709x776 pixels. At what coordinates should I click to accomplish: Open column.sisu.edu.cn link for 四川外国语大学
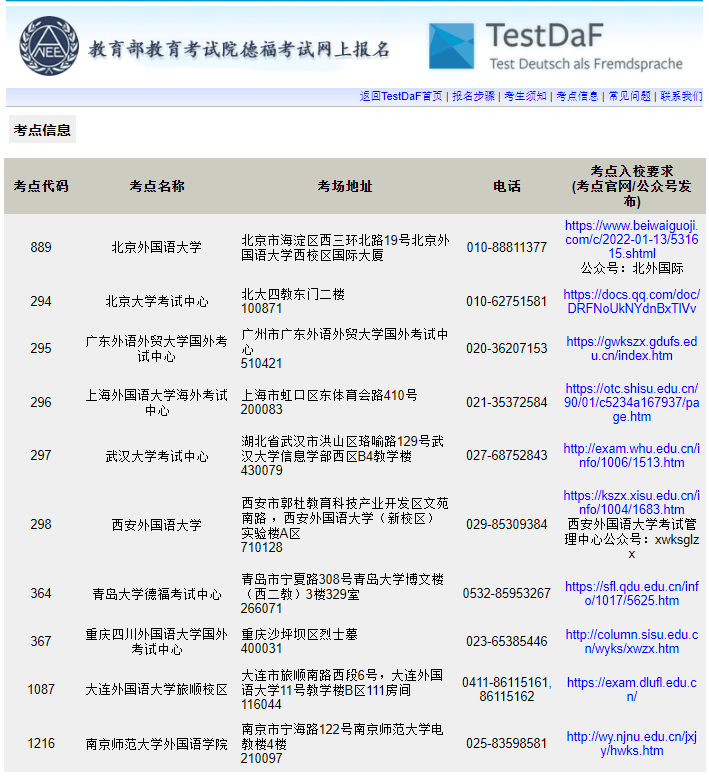click(631, 641)
